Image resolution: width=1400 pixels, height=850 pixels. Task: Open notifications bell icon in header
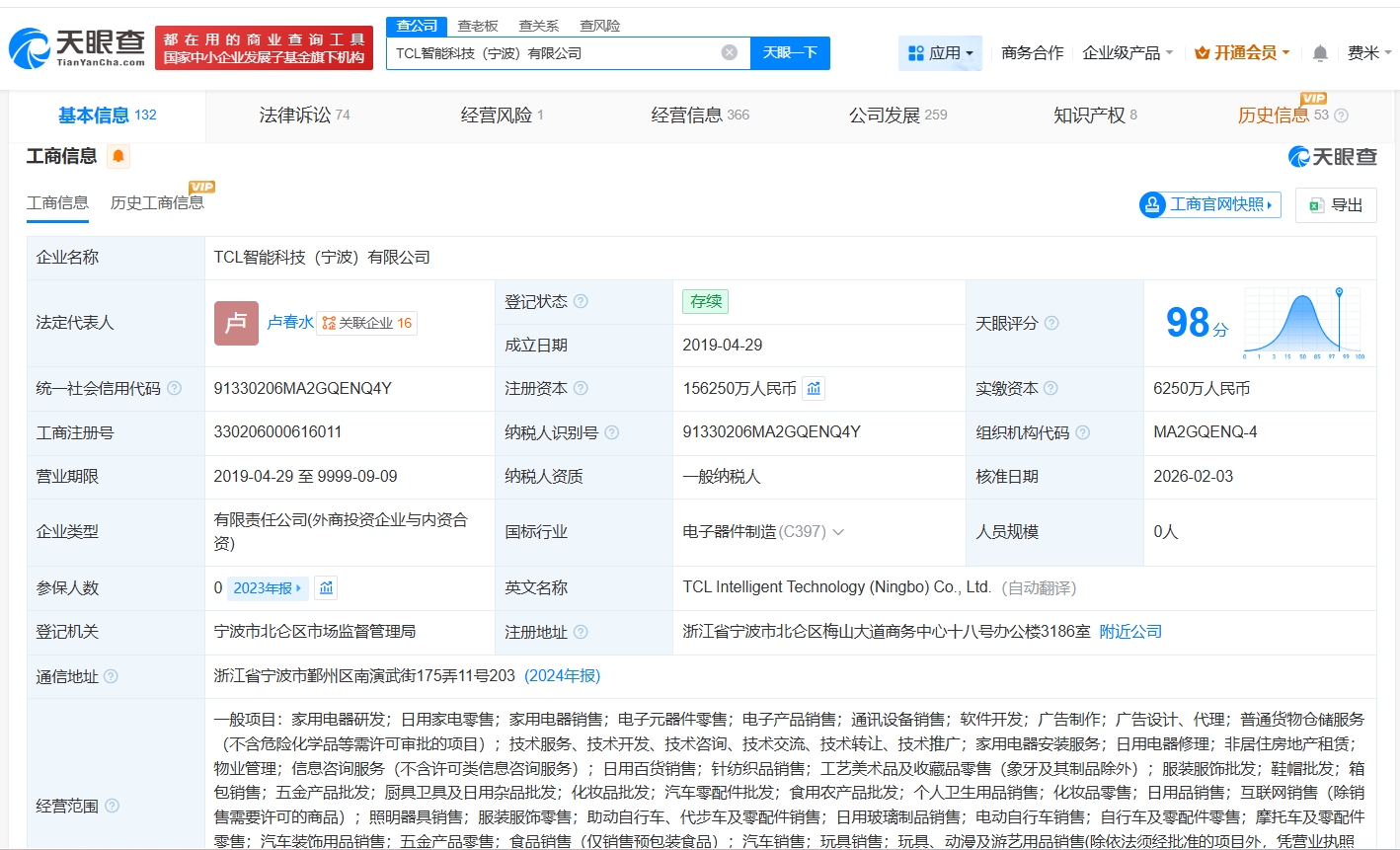(x=1320, y=53)
